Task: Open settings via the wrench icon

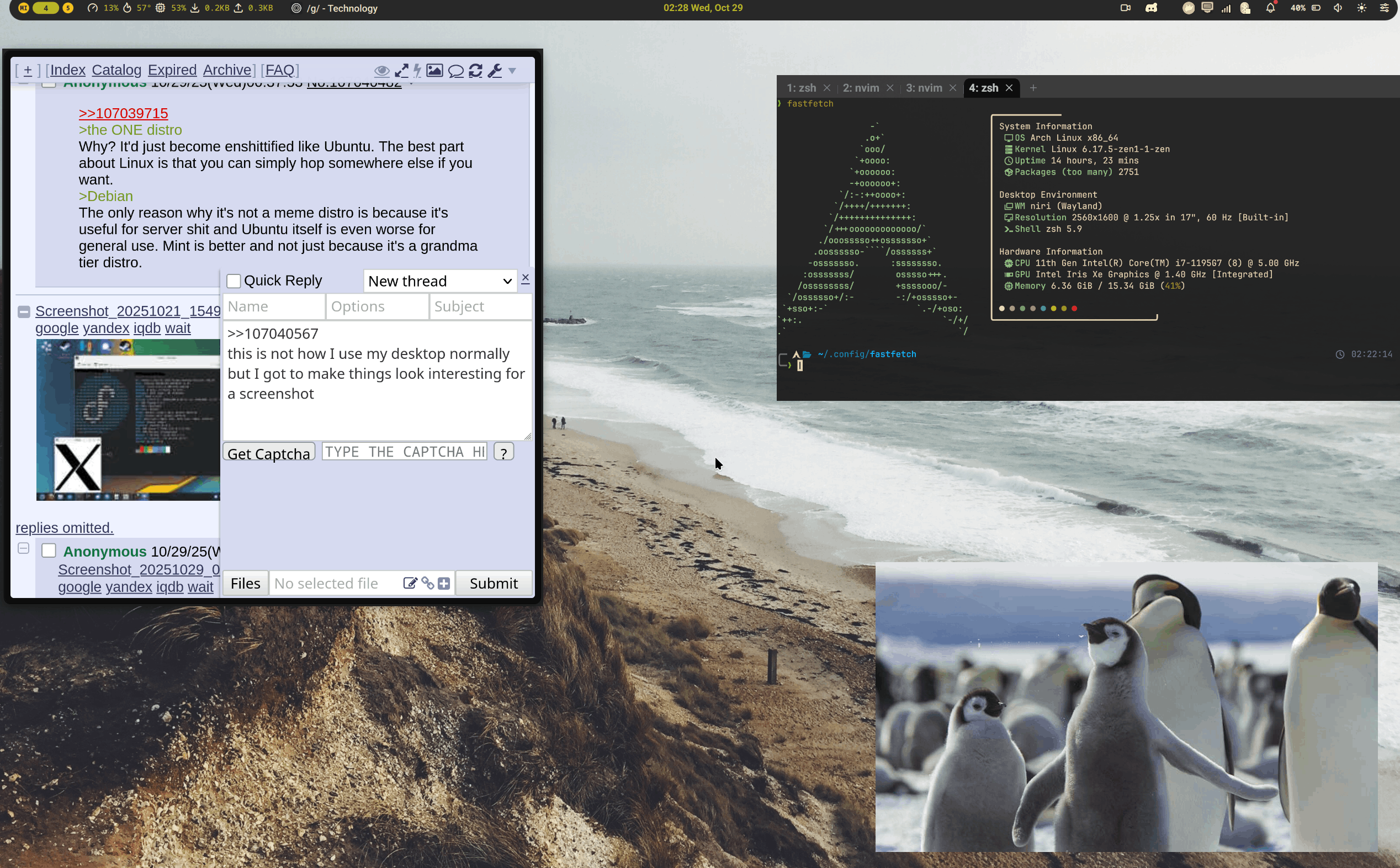Action: pyautogui.click(x=495, y=70)
